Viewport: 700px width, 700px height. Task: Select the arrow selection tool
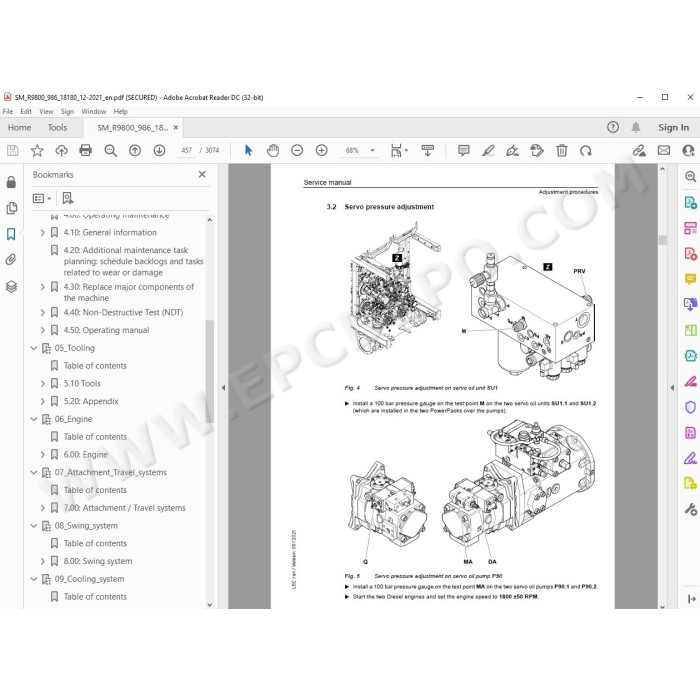coord(249,150)
